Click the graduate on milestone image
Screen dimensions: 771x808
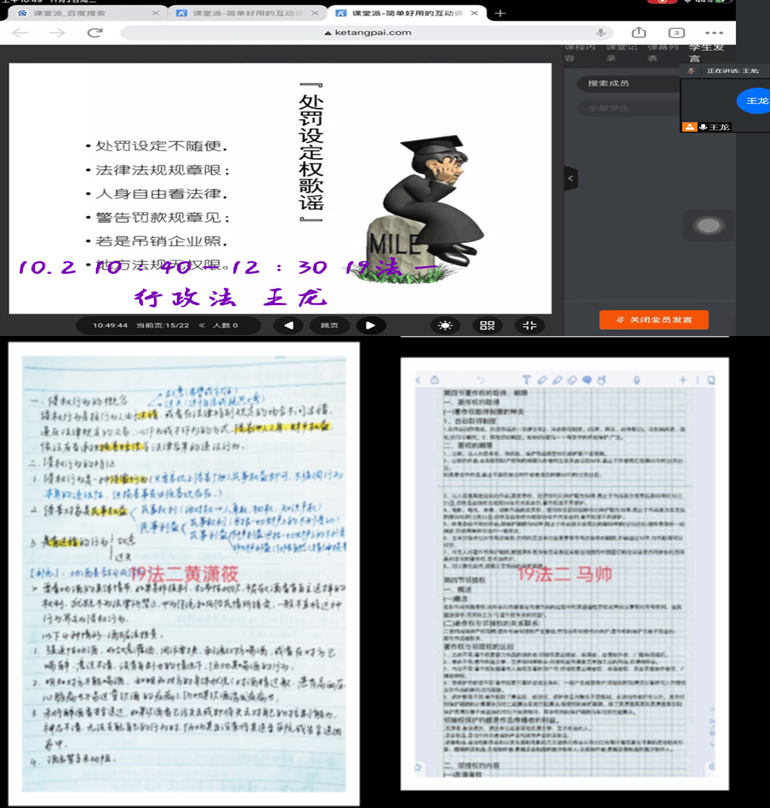point(423,209)
